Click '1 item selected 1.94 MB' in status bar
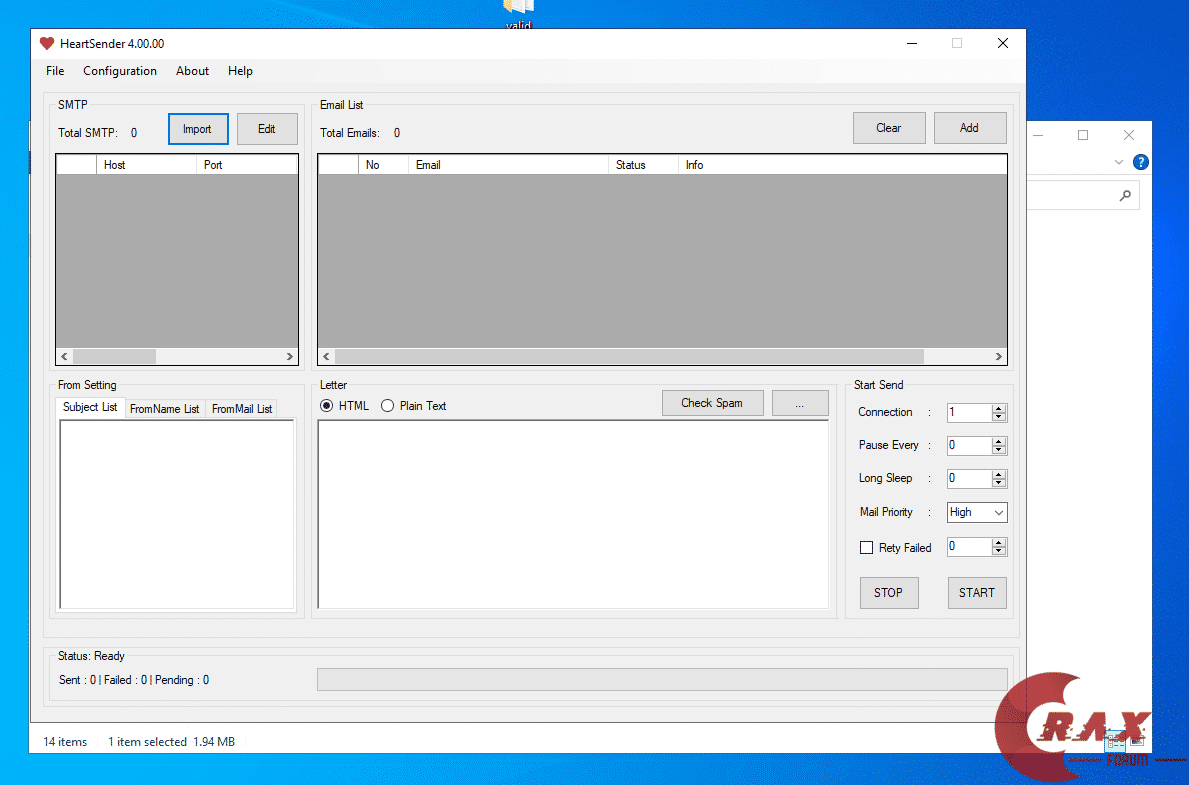This screenshot has height=785, width=1189. click(x=171, y=742)
